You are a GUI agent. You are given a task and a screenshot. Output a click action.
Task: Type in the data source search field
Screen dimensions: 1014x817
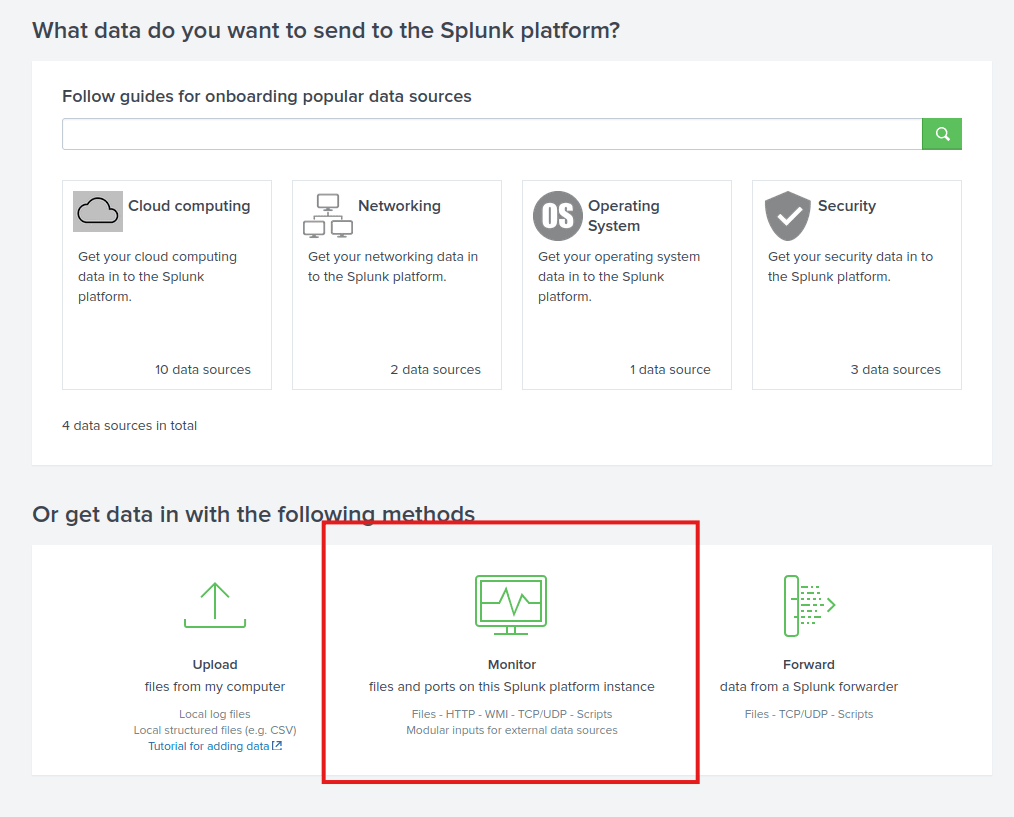coord(491,134)
